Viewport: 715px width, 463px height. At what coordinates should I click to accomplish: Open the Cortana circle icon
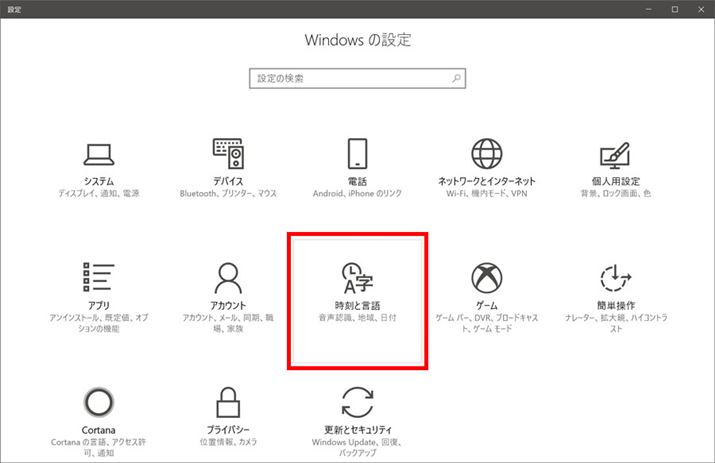click(x=98, y=402)
